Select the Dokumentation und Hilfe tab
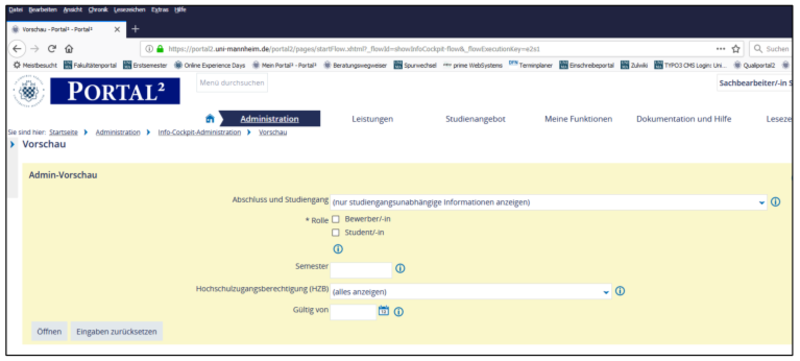Image resolution: width=800 pixels, height=361 pixels. (x=684, y=119)
